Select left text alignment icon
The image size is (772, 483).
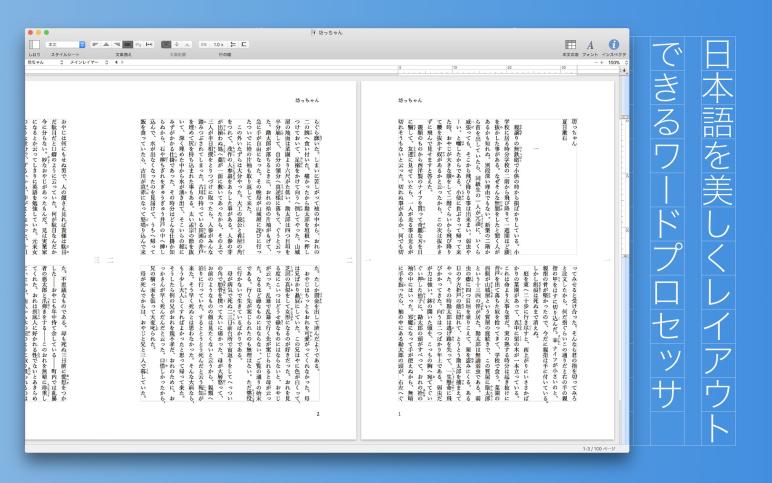[x=95, y=44]
